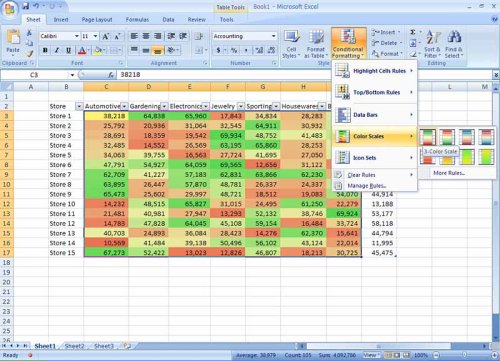Screen dimensions: 500x361
Task: Choose the first green-yellow-red color scale swatch
Action: click(x=427, y=137)
